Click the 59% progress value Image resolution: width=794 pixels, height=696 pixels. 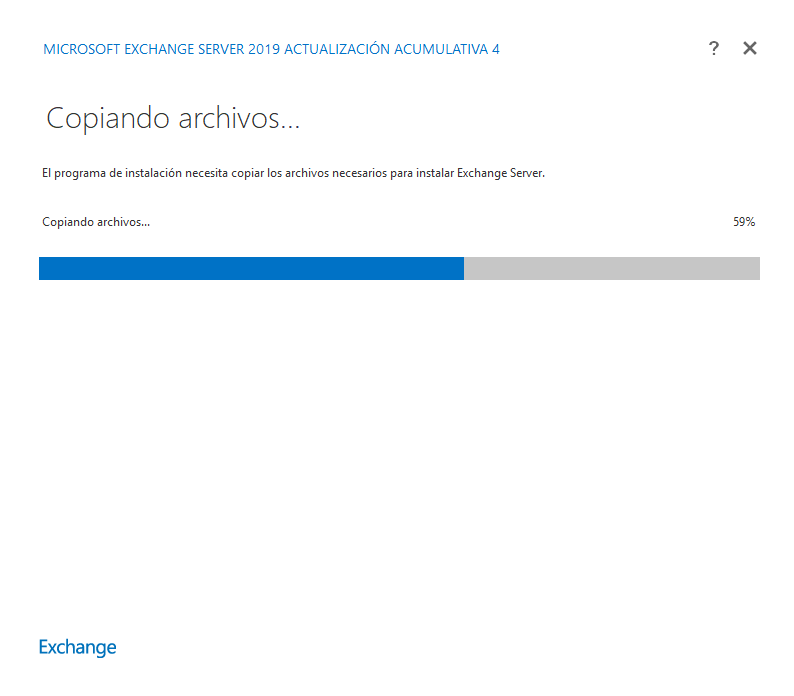(x=744, y=222)
